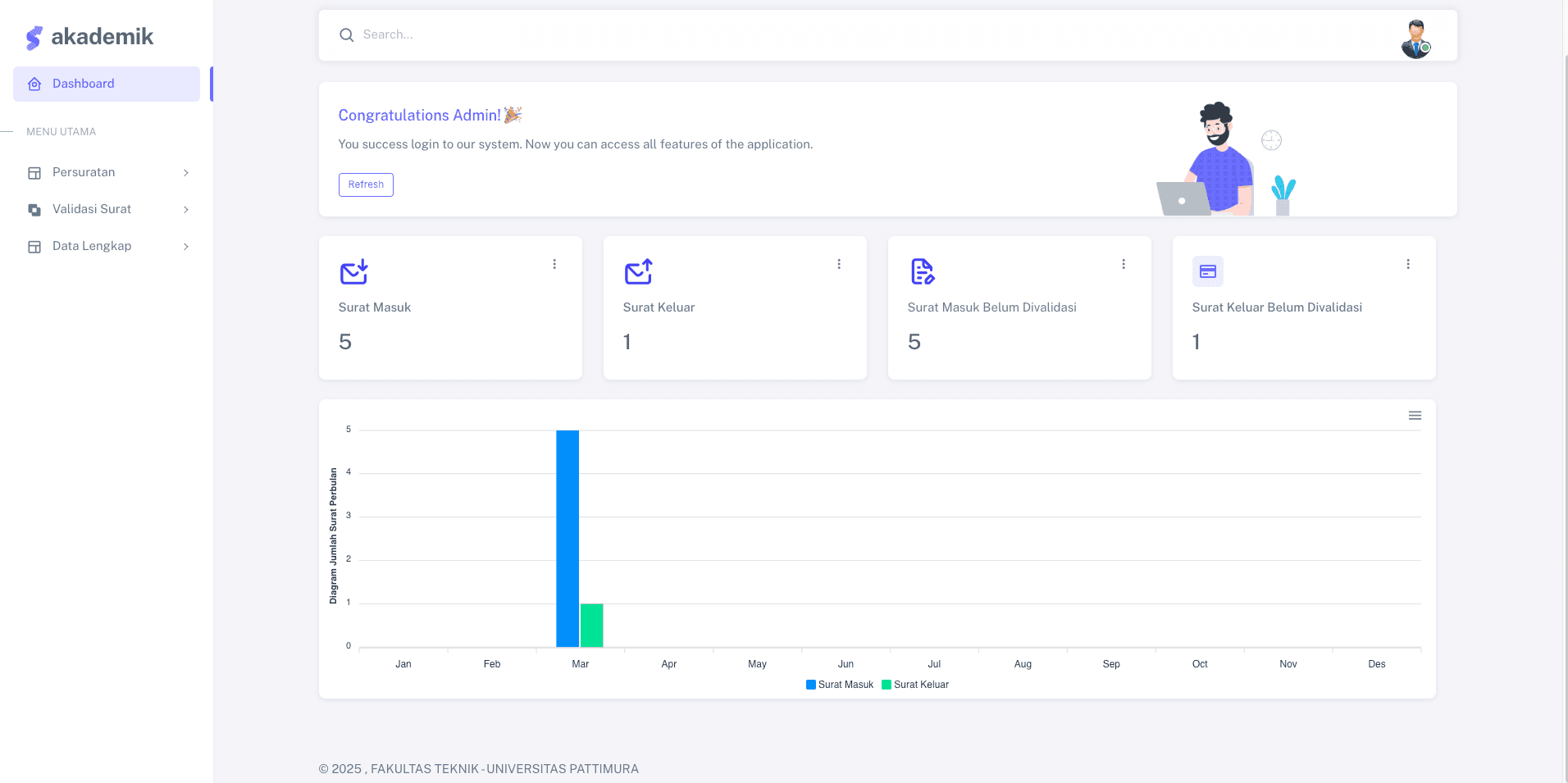Expand the Validasi Surat submenu
Screen dimensions: 1568x783
[x=107, y=209]
